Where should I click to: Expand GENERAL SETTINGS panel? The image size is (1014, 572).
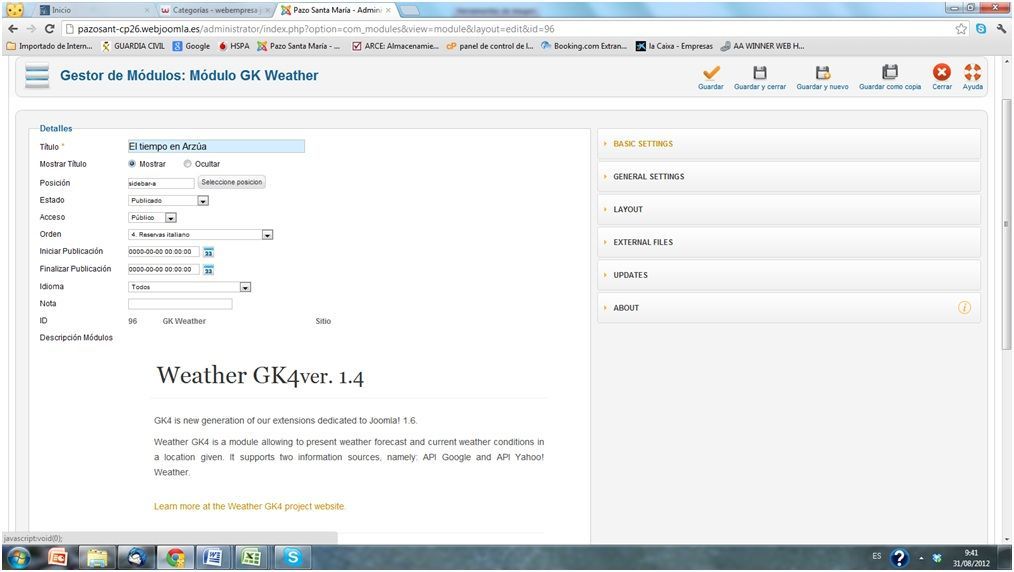pyautogui.click(x=789, y=176)
